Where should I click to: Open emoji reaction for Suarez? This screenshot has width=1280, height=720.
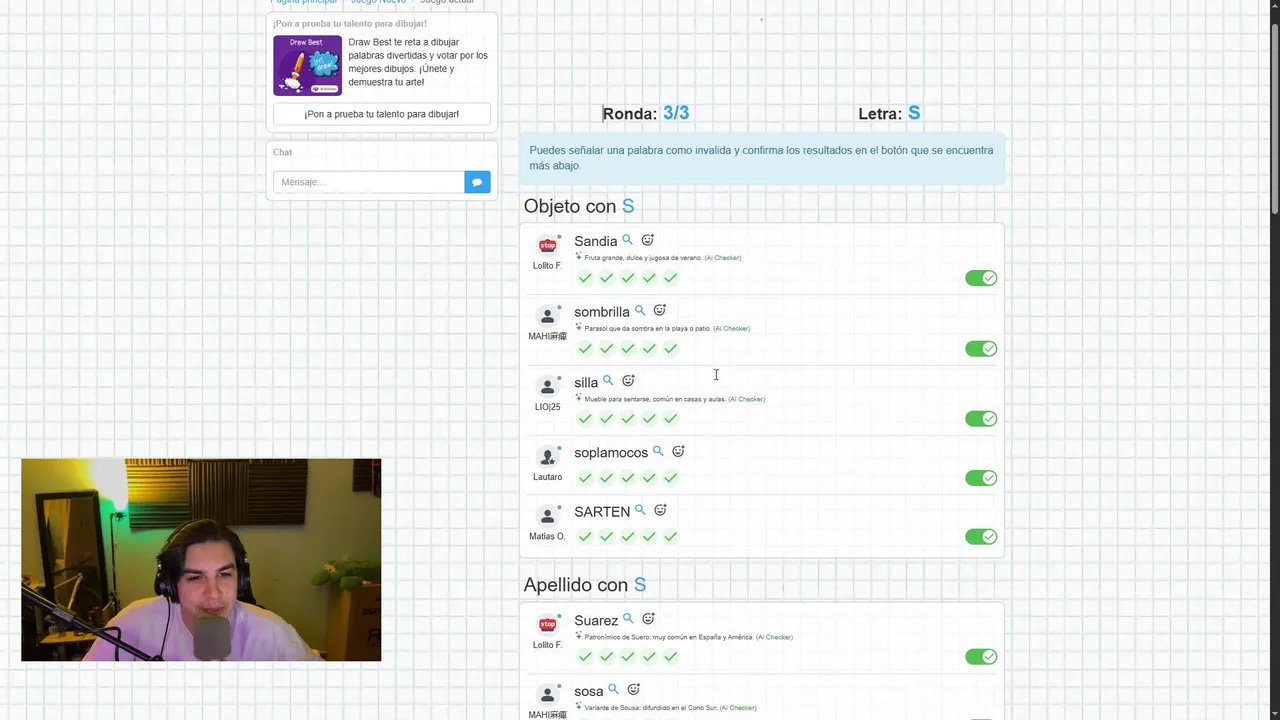[x=648, y=619]
